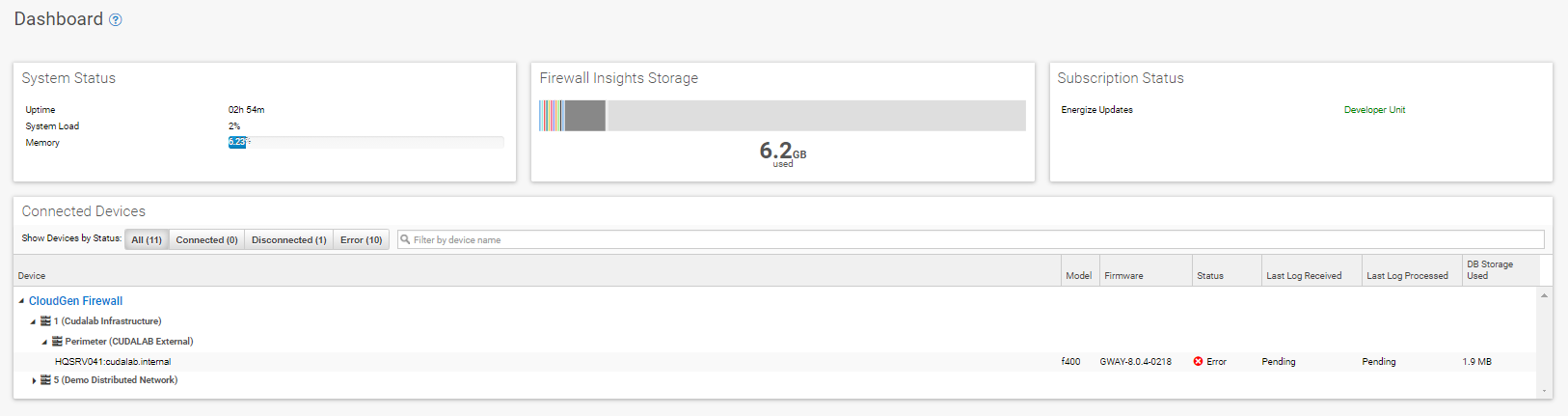Click the Memory usage progress bar

point(366,143)
